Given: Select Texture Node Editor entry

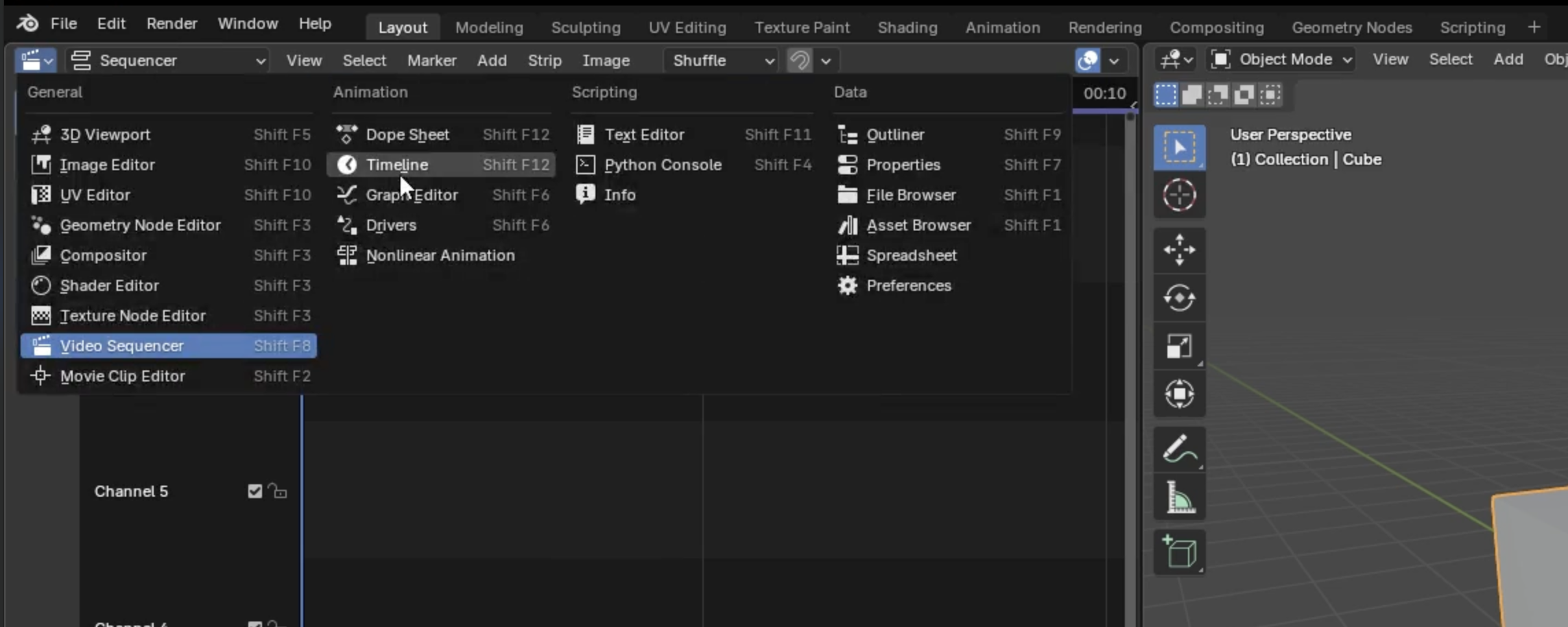Looking at the screenshot, I should click(x=169, y=316).
